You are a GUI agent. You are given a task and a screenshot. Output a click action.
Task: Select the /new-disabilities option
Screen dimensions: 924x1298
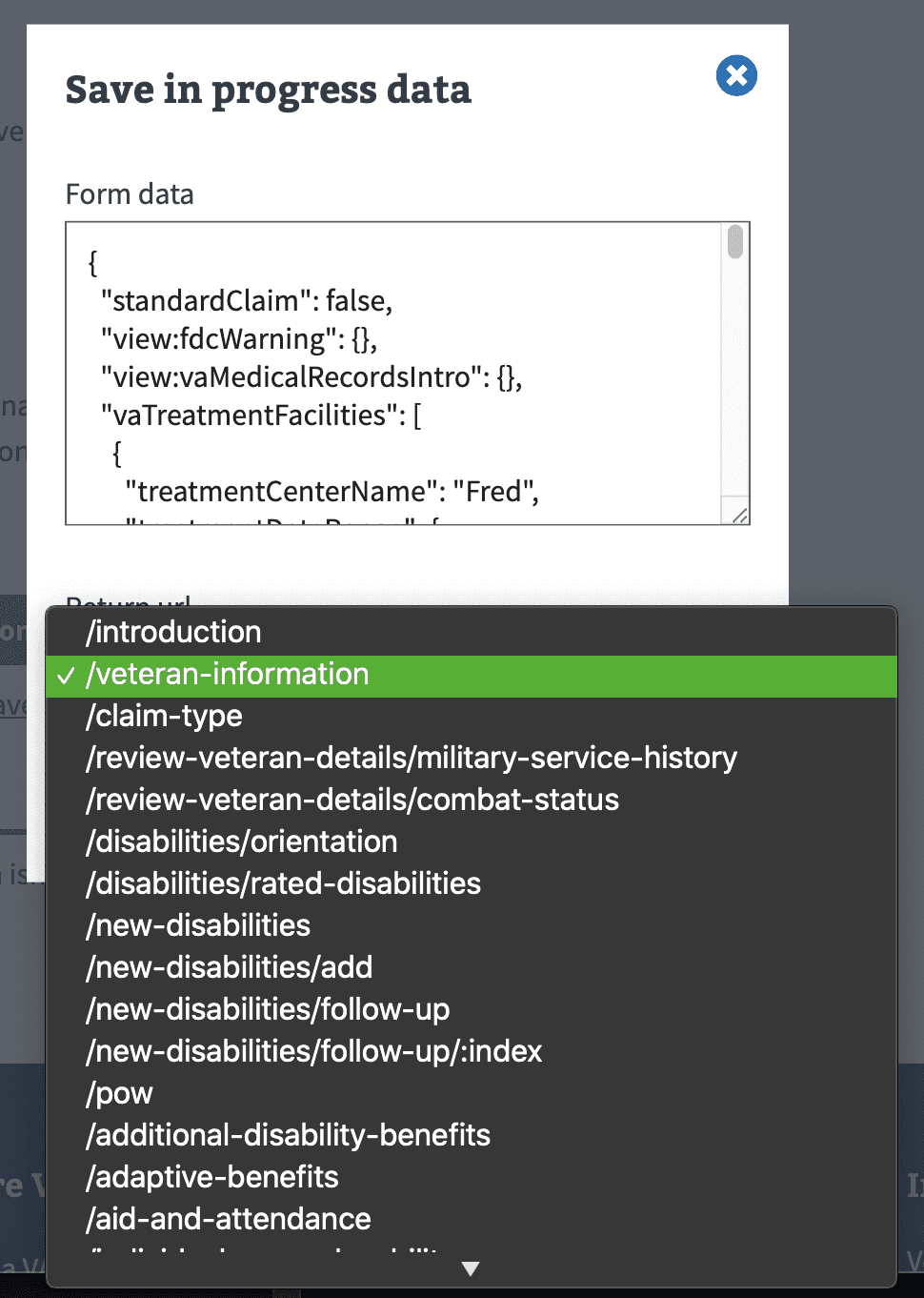point(197,925)
